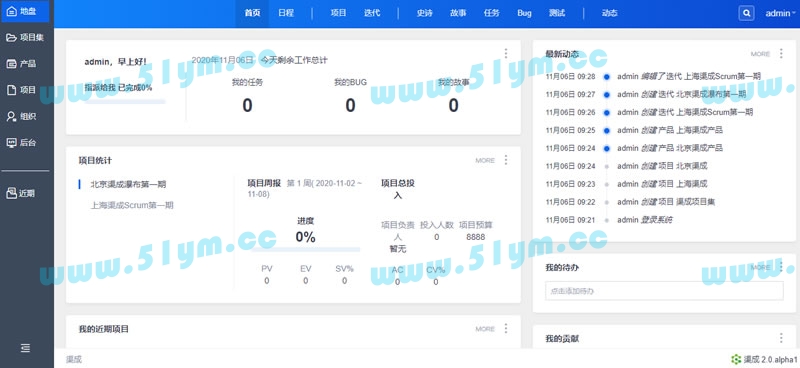Click the 渠成 breadcrumb in the footer
The image size is (800, 368).
tap(74, 359)
